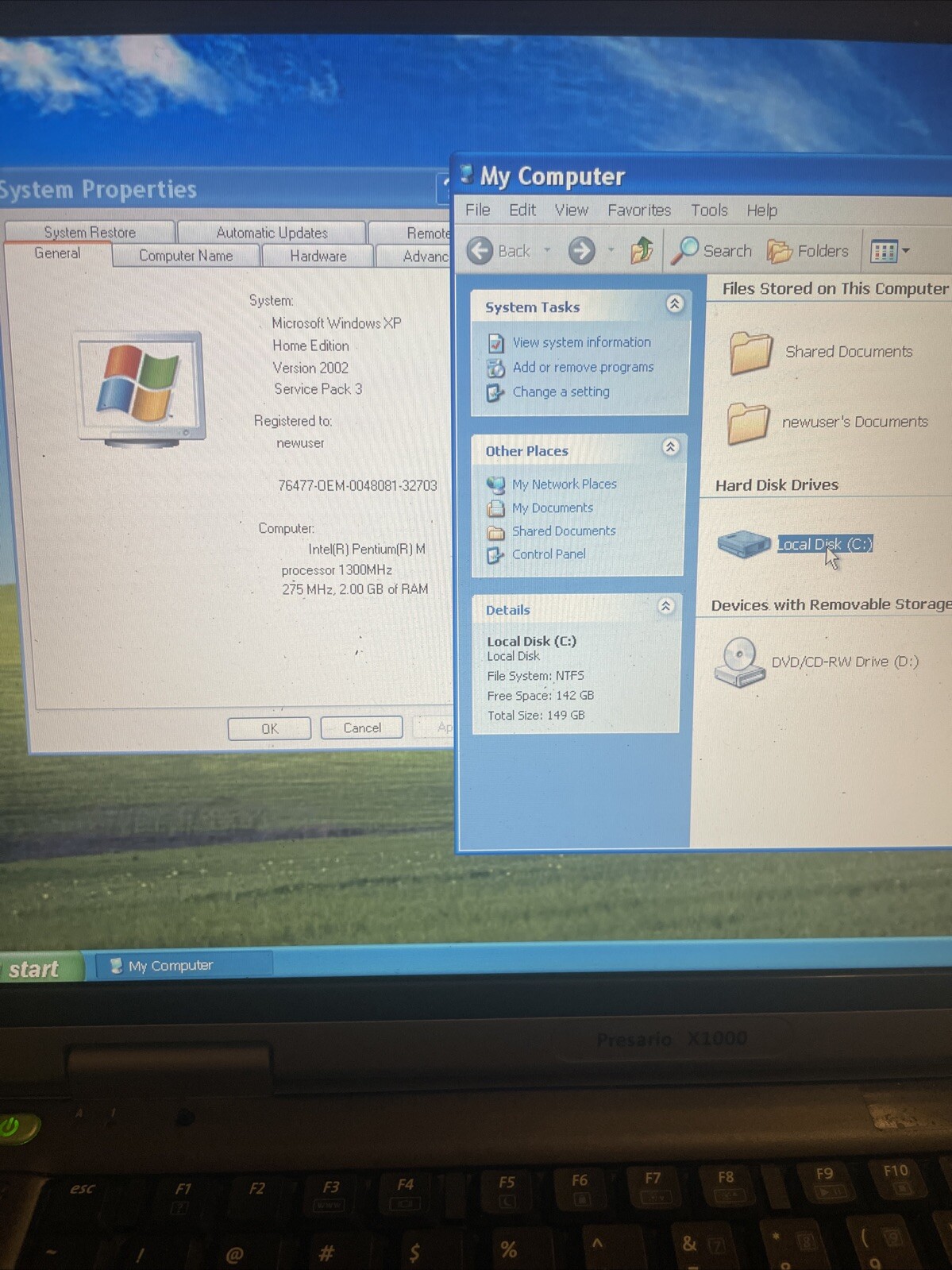Click the Control Panel icon
The image size is (952, 1270).
pos(495,555)
